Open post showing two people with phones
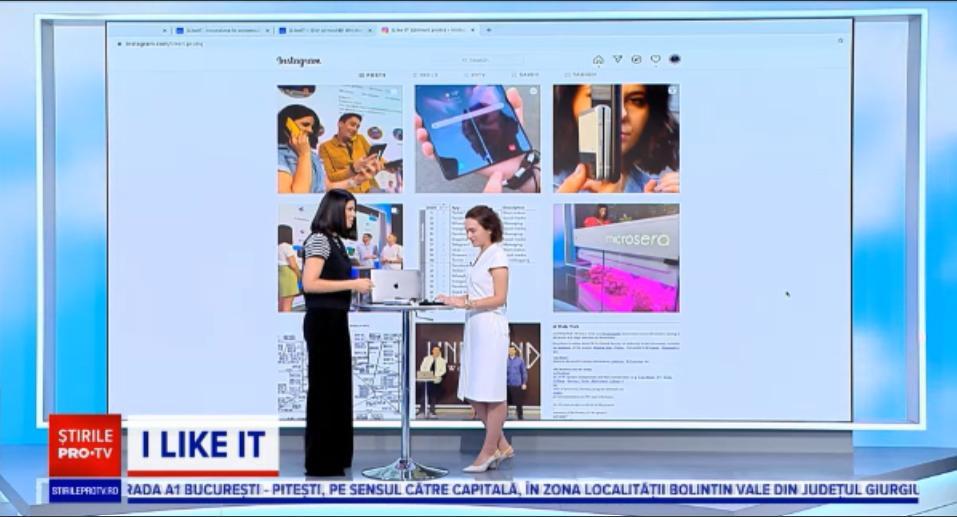 coord(340,139)
